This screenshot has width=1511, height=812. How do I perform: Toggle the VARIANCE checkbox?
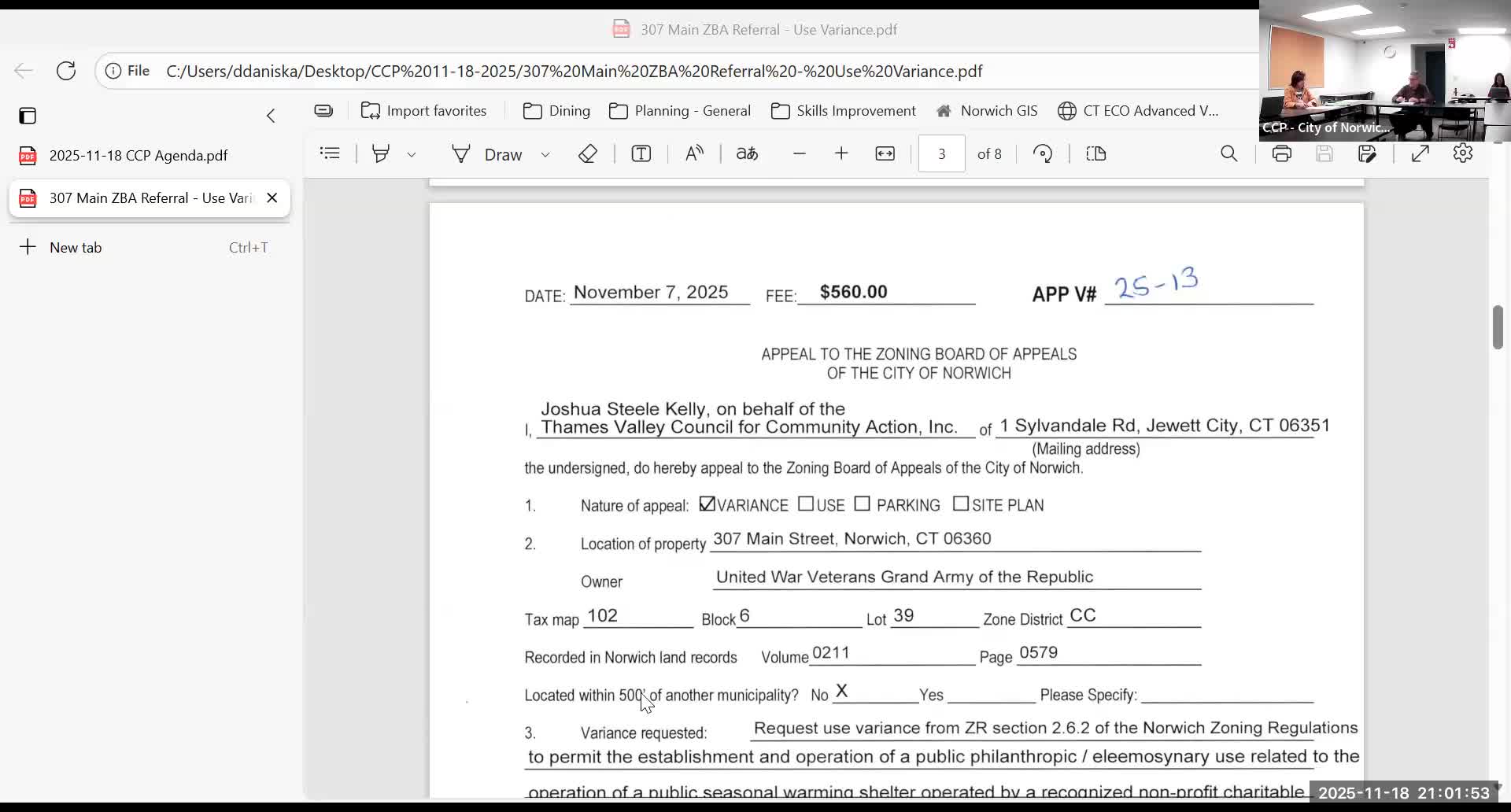[x=707, y=504]
